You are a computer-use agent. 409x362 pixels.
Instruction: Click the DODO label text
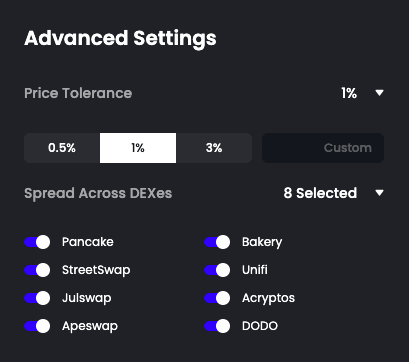pos(260,326)
